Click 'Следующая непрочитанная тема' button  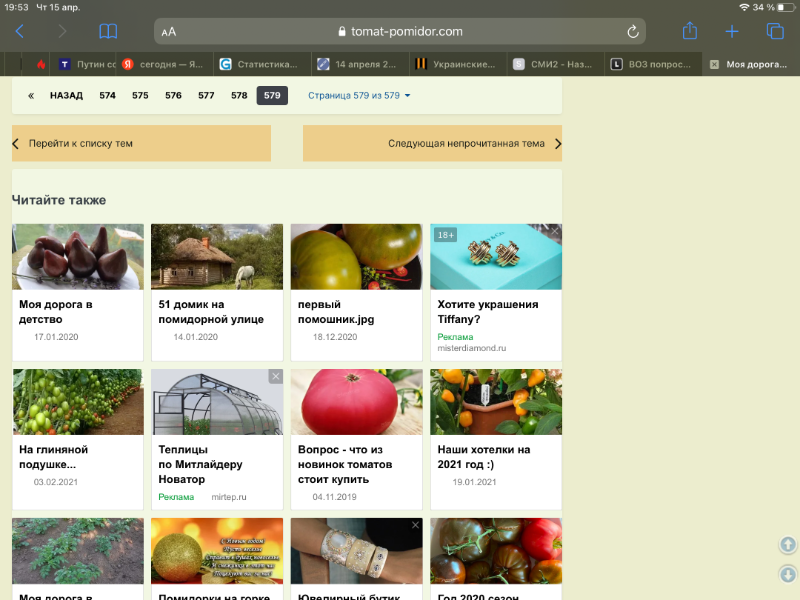coord(432,143)
